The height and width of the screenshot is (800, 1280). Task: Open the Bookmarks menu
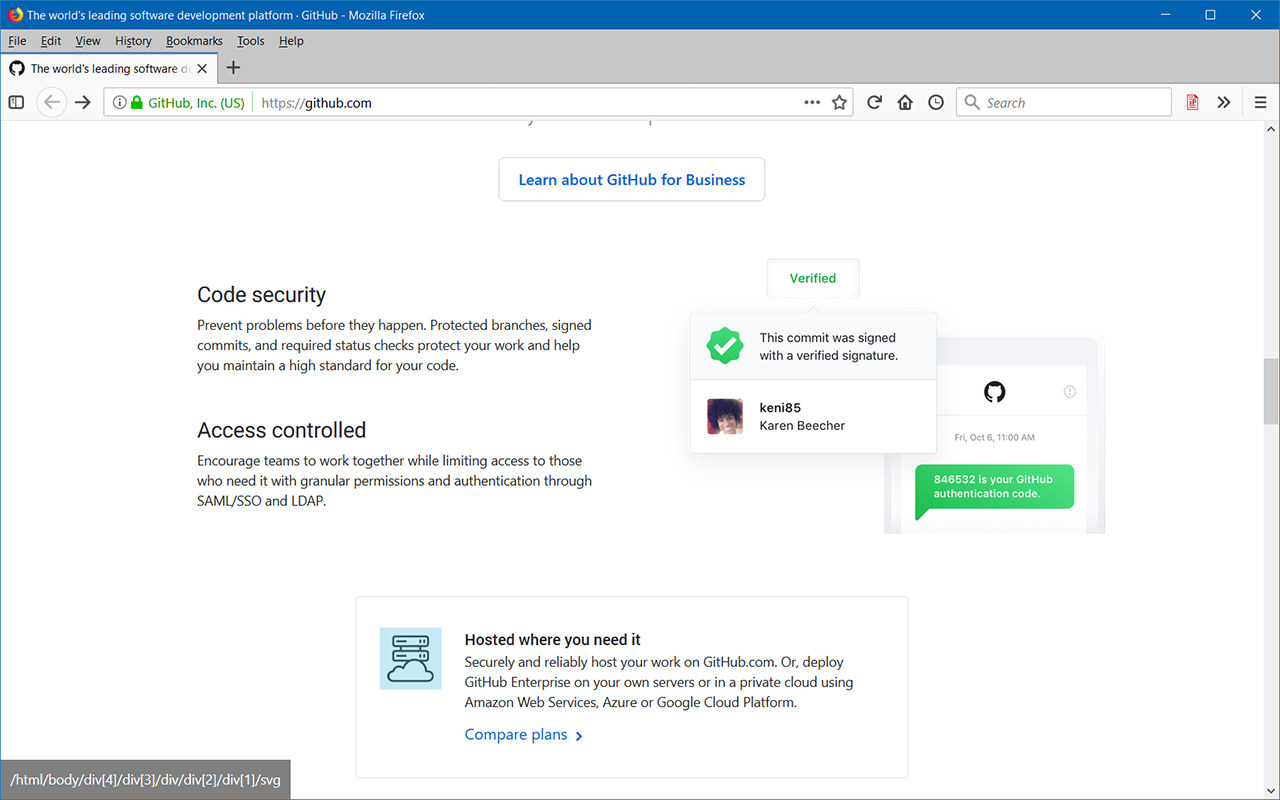(194, 41)
